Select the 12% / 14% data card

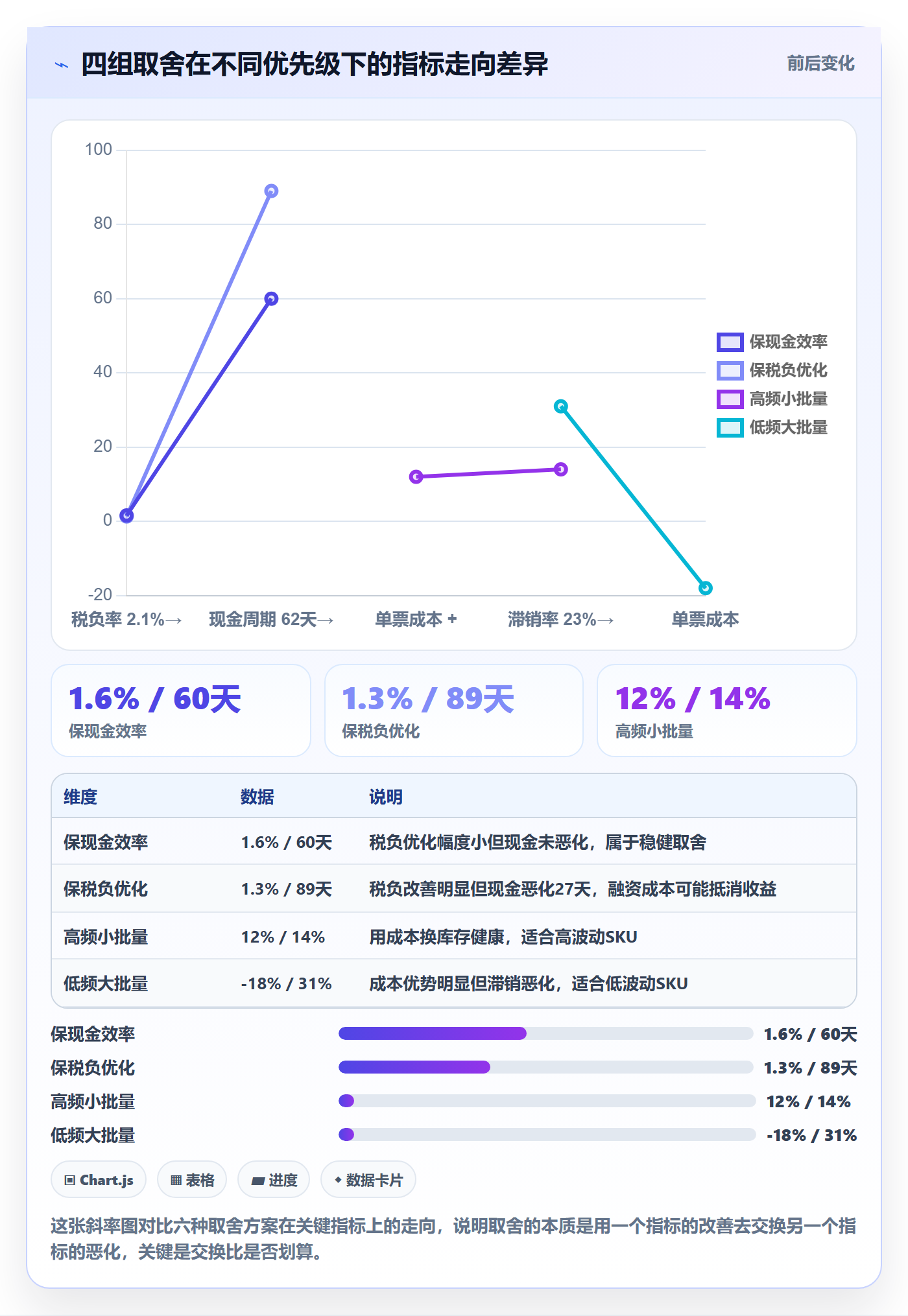[x=727, y=710]
